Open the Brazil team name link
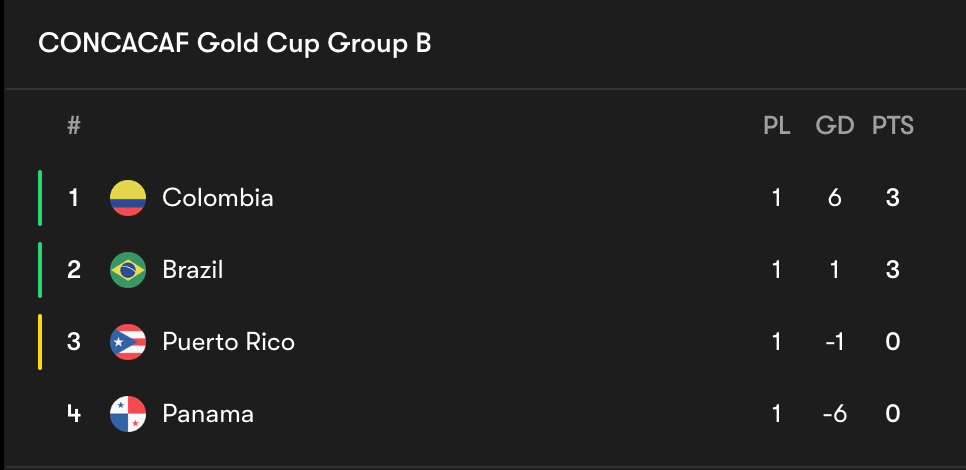This screenshot has width=966, height=470. tap(193, 270)
